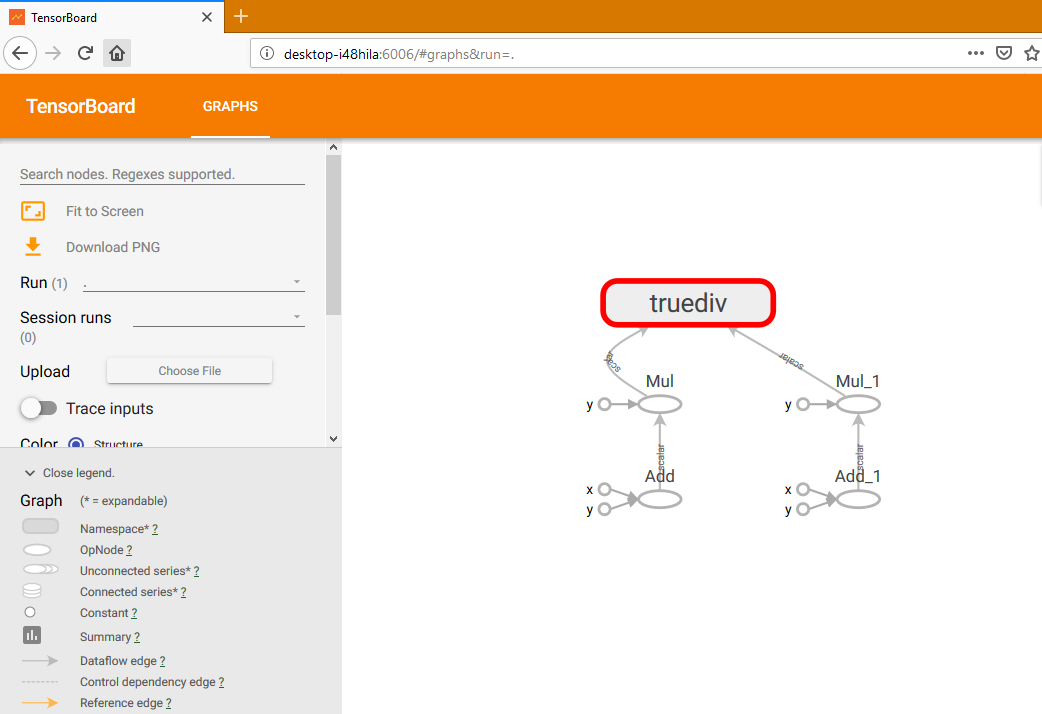This screenshot has width=1042, height=714.
Task: Select the Mul op node
Action: point(660,404)
